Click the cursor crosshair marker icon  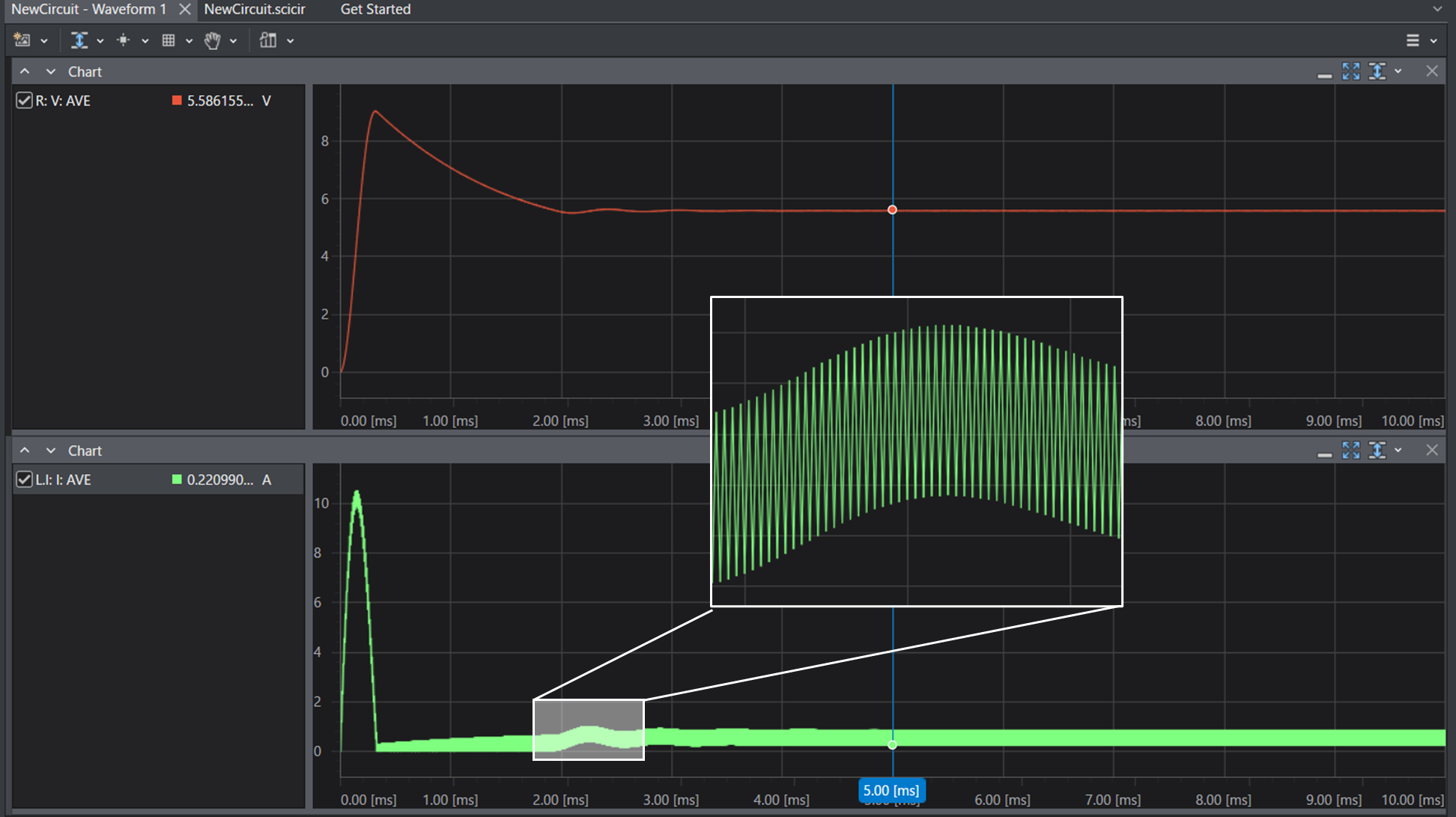(x=124, y=40)
